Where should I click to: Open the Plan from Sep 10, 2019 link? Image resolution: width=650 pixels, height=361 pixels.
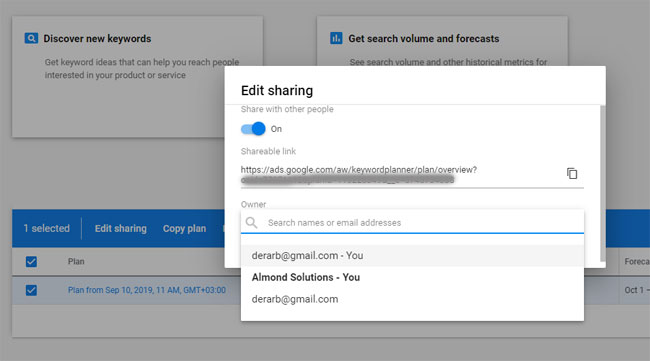click(147, 290)
